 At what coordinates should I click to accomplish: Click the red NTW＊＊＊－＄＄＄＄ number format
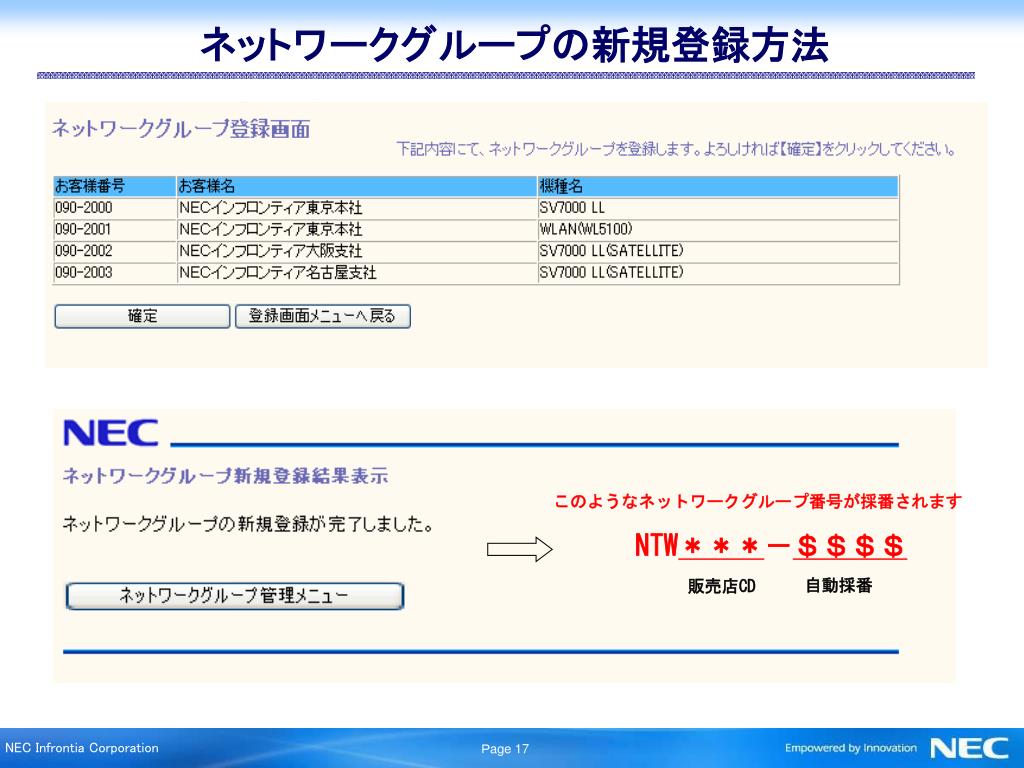(x=770, y=545)
